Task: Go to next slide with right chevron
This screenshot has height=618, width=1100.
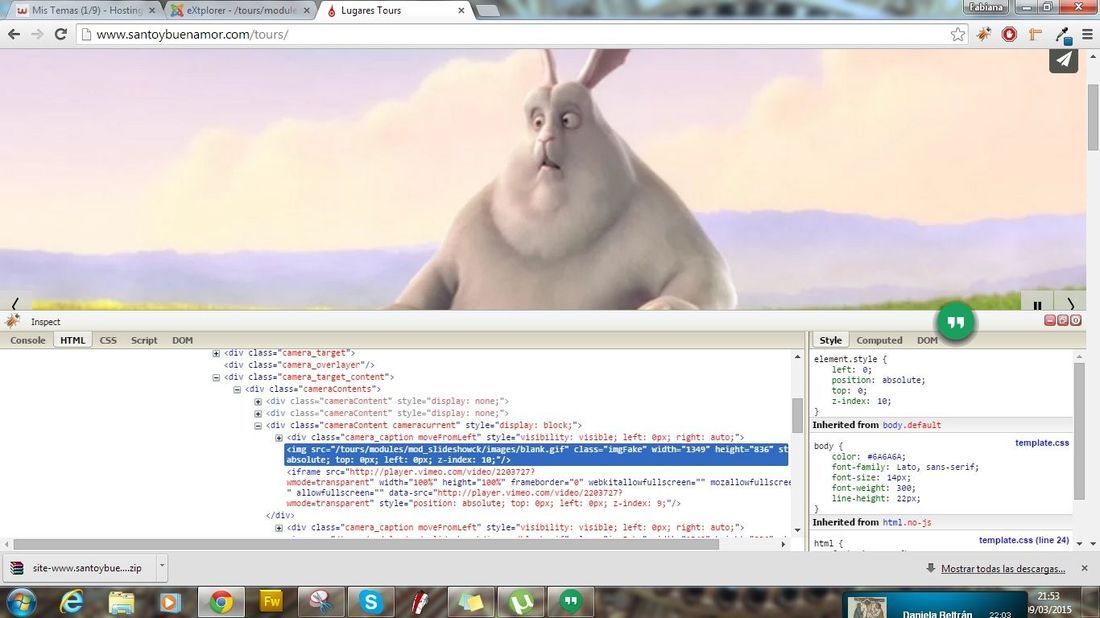Action: tap(1071, 304)
